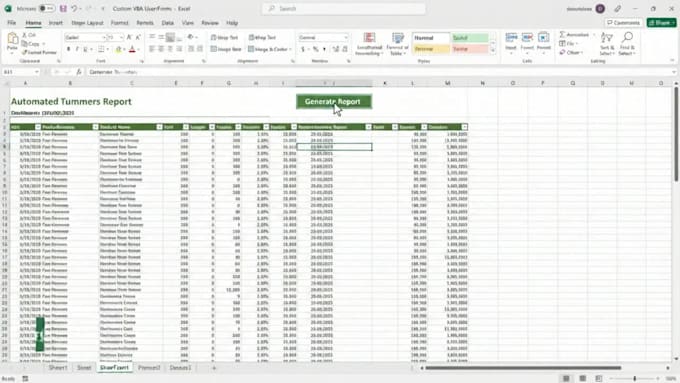
Task: Click the Normal view icon in status bar
Action: 566,379
